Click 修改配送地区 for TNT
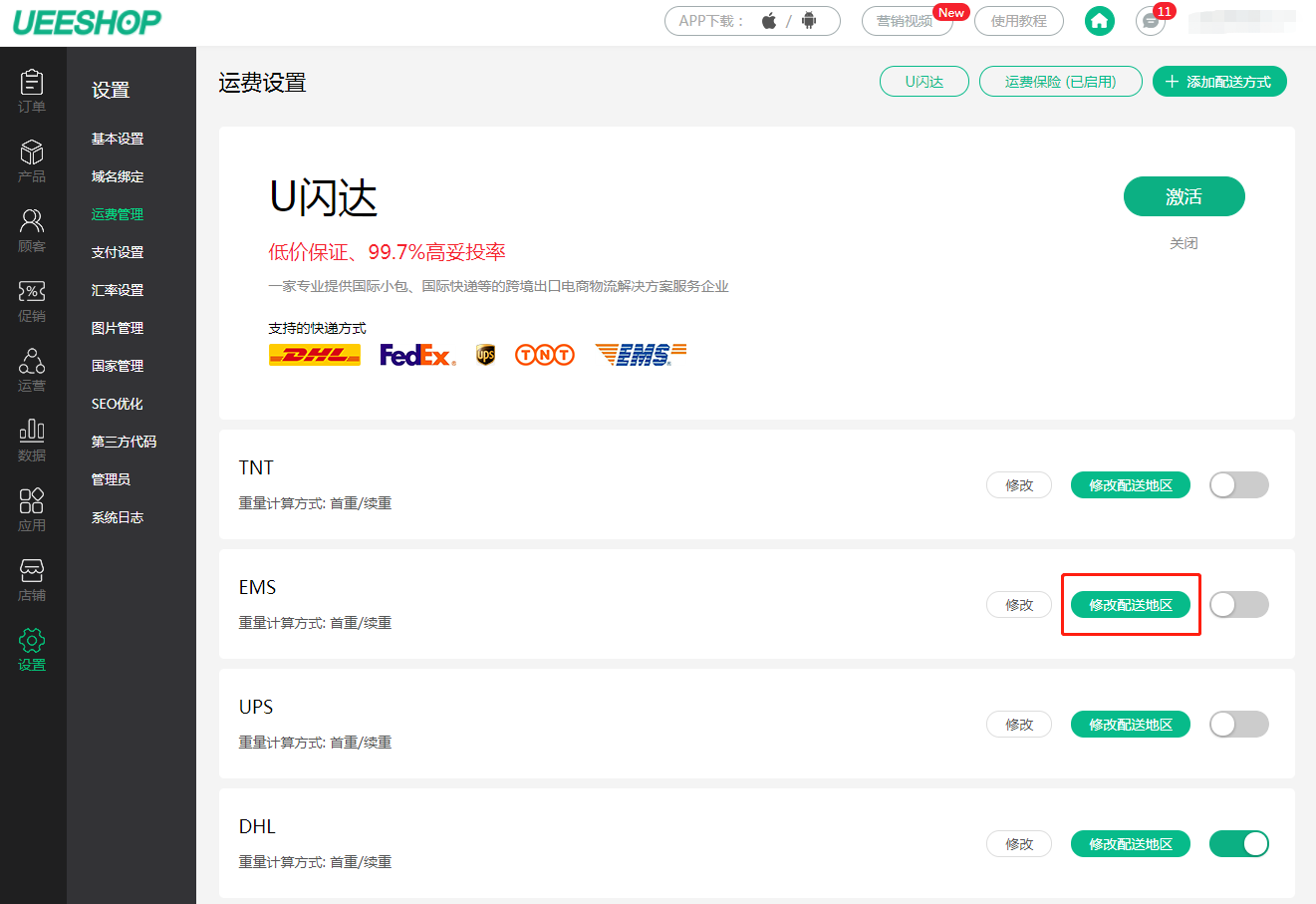The image size is (1316, 904). pyautogui.click(x=1131, y=485)
